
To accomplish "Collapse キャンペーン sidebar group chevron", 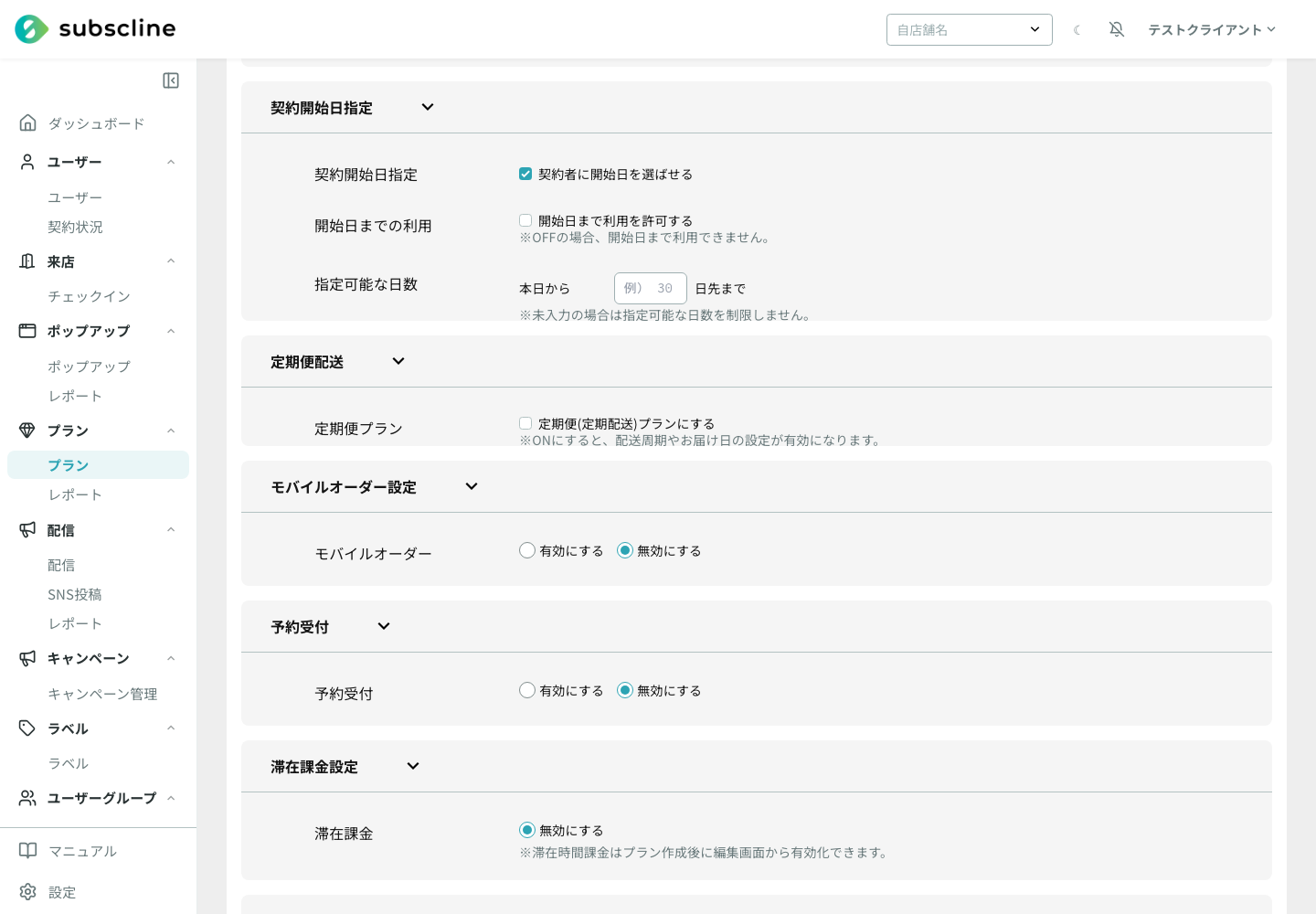I will (171, 658).
